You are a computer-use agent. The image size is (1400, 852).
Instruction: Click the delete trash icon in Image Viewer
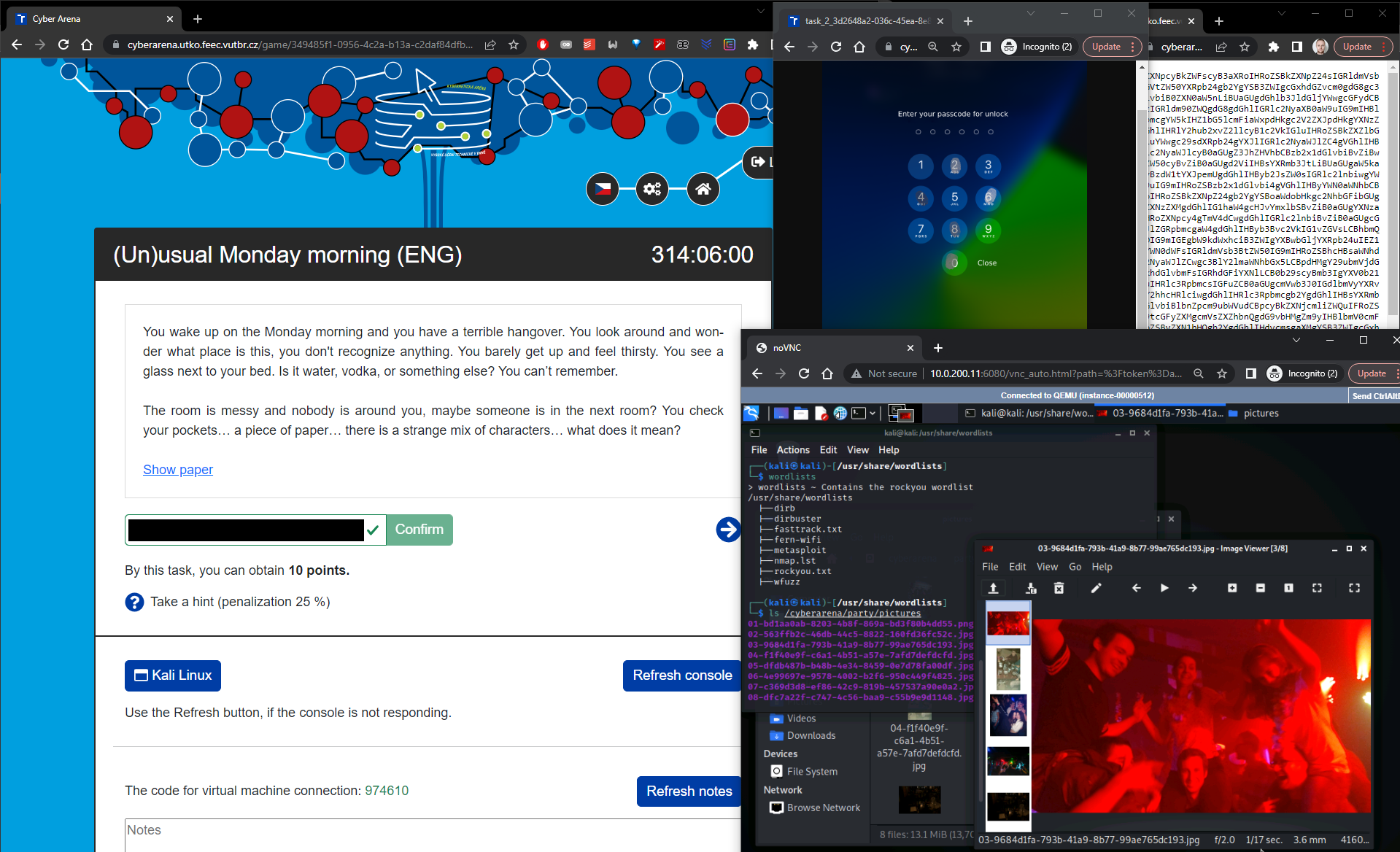(x=1059, y=588)
